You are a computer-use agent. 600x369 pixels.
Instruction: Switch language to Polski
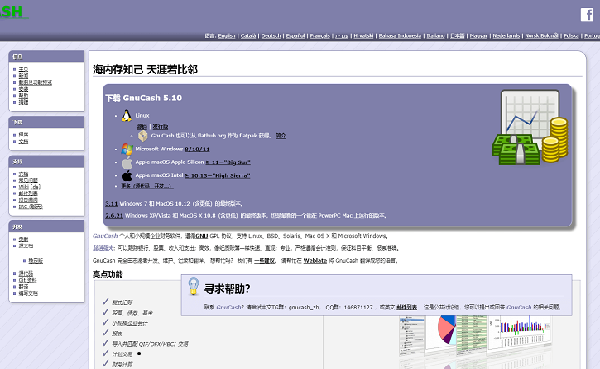point(571,36)
